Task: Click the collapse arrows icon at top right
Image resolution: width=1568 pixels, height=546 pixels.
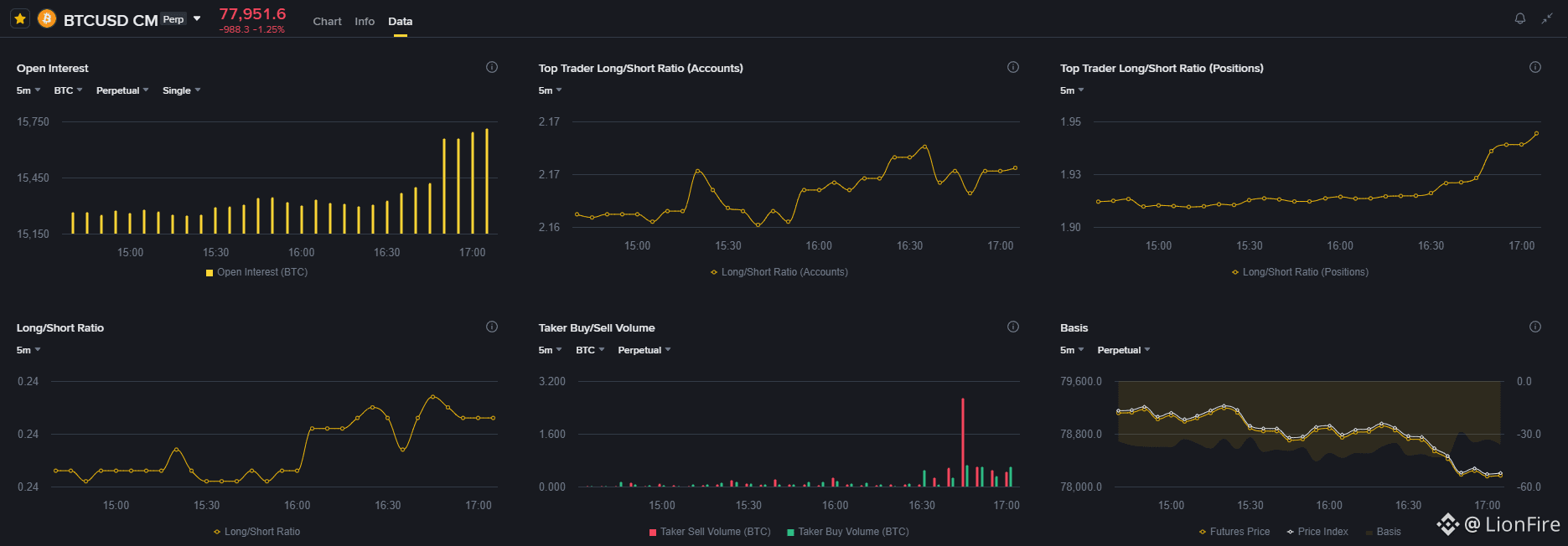Action: pyautogui.click(x=1547, y=18)
